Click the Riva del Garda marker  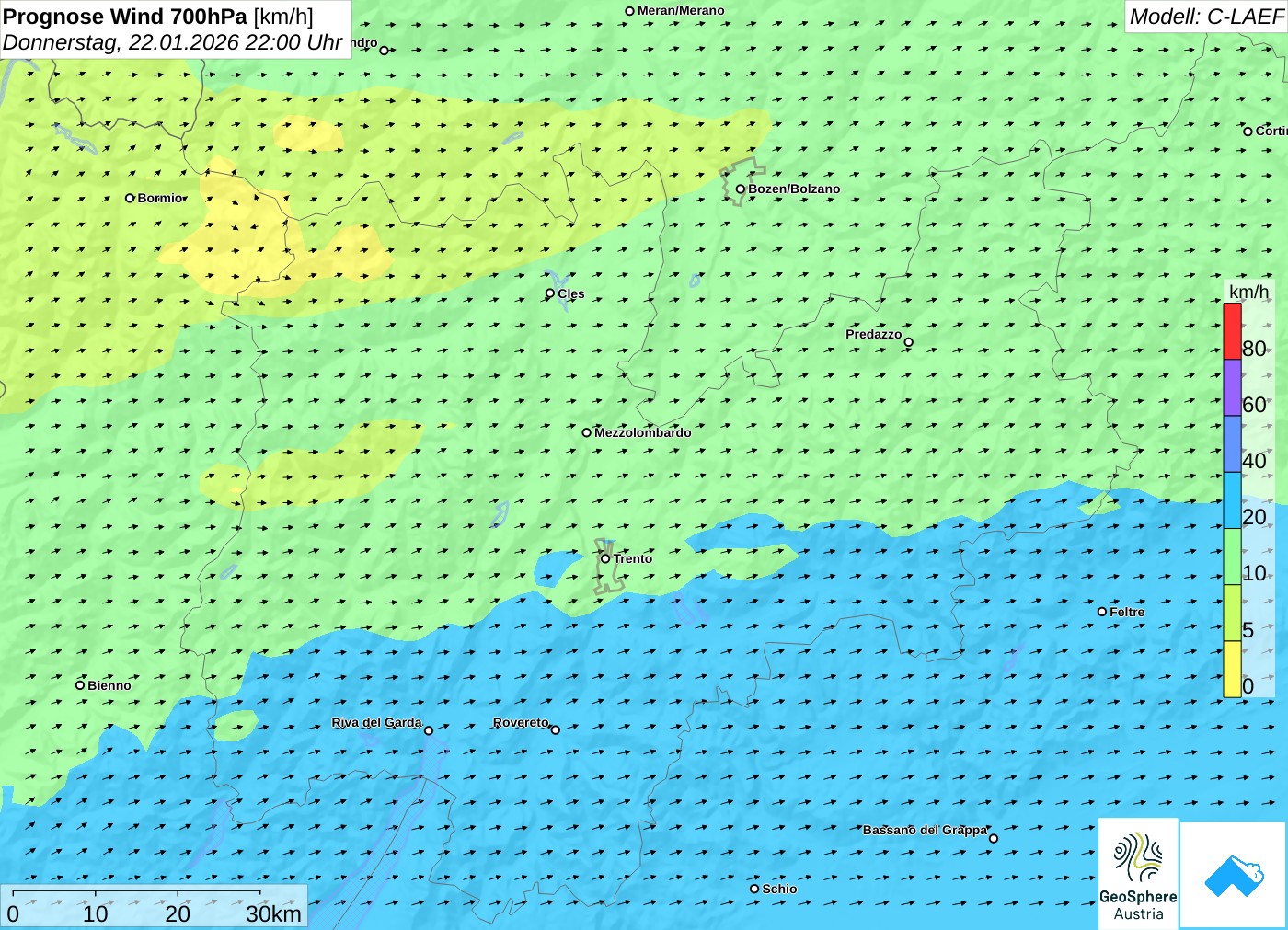[429, 730]
